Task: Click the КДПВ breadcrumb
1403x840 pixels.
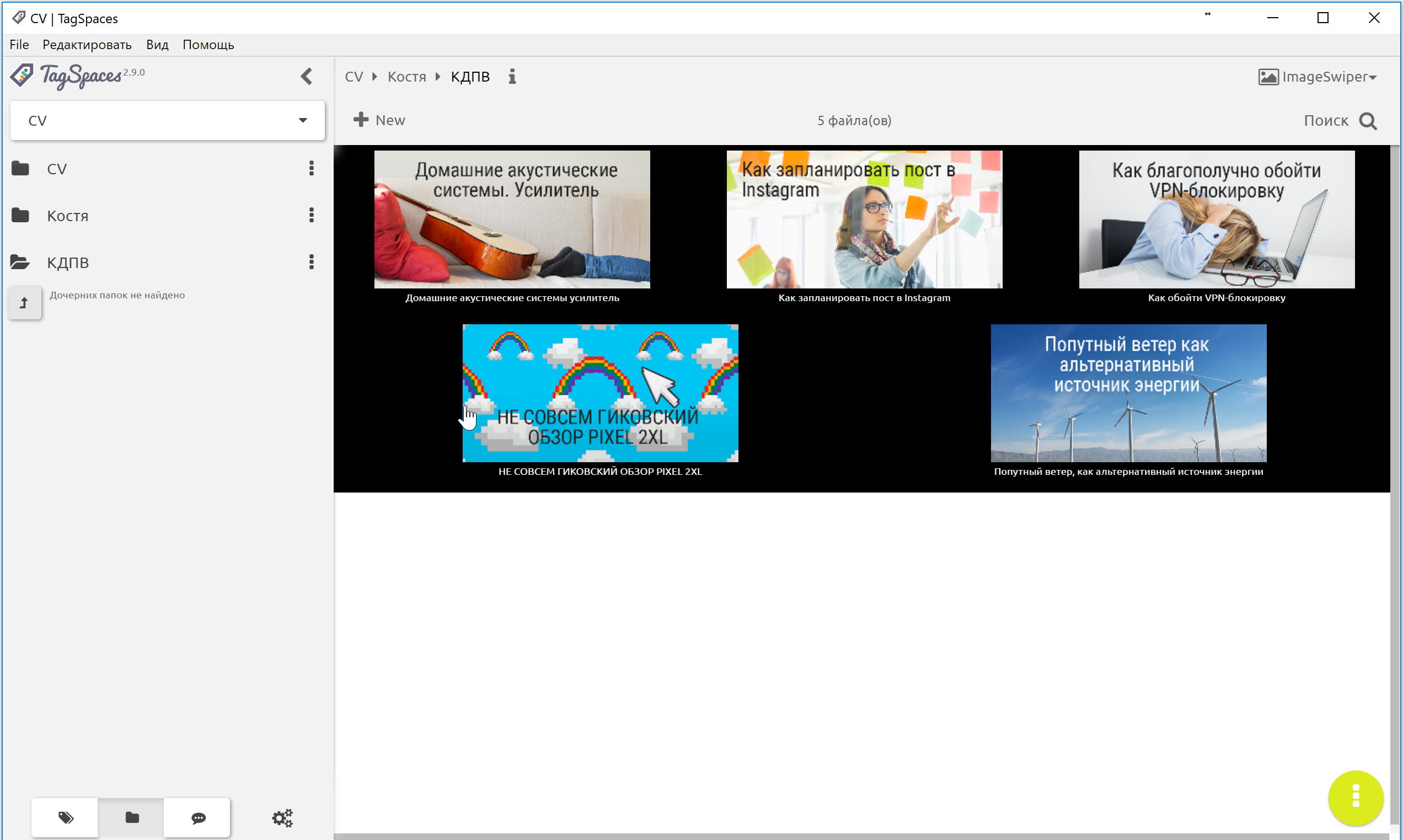Action: 470,77
